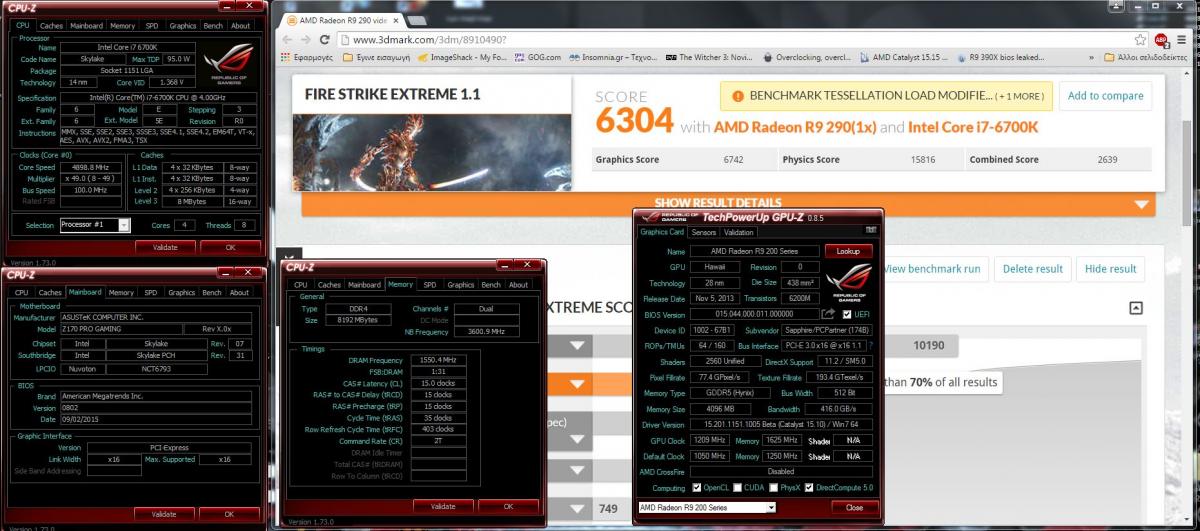This screenshot has height=531, width=1200.
Task: Click the Bus Interface question mark in GPU-Z
Action: coord(869,346)
